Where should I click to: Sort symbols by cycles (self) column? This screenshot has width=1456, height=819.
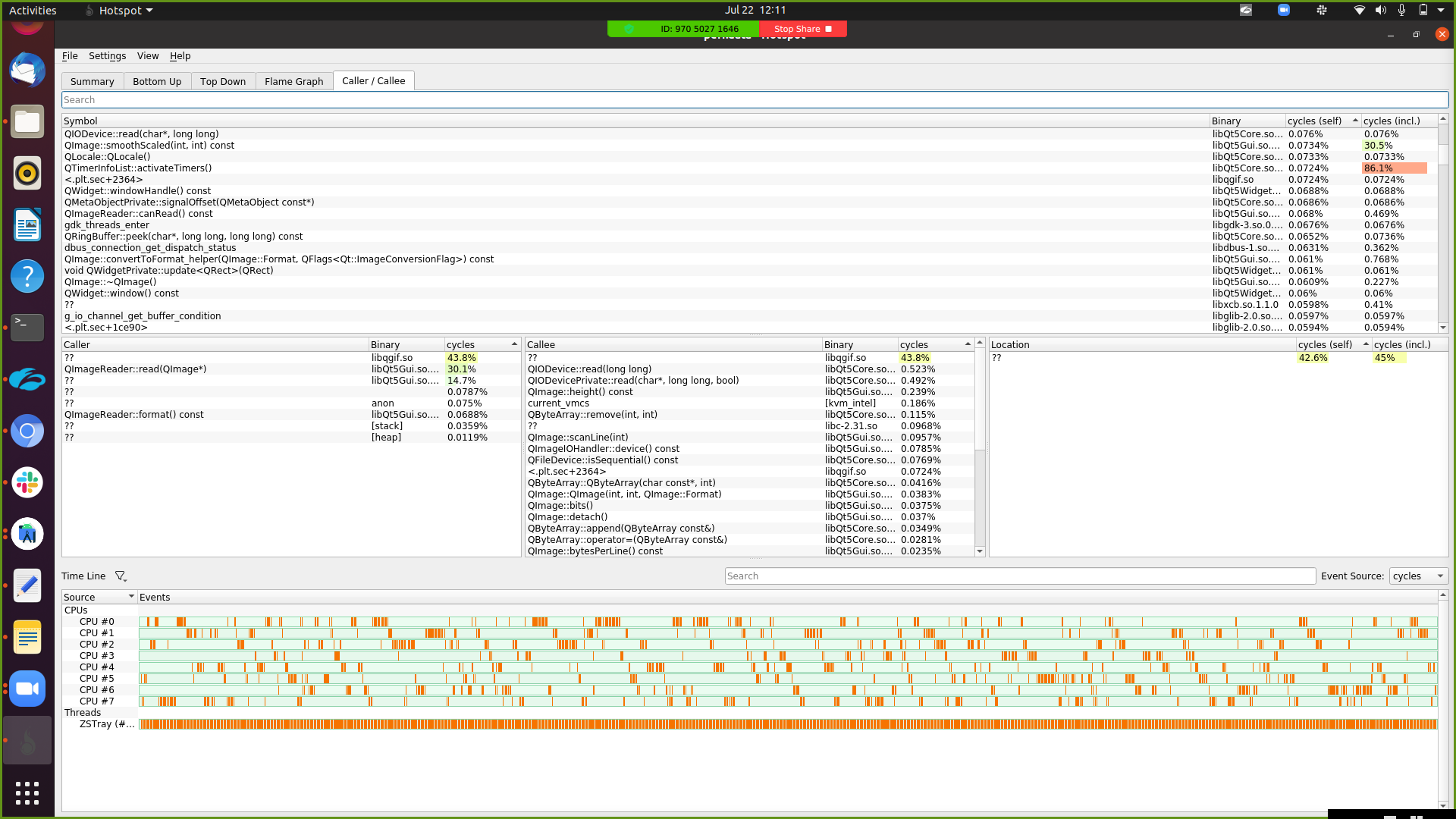1323,121
